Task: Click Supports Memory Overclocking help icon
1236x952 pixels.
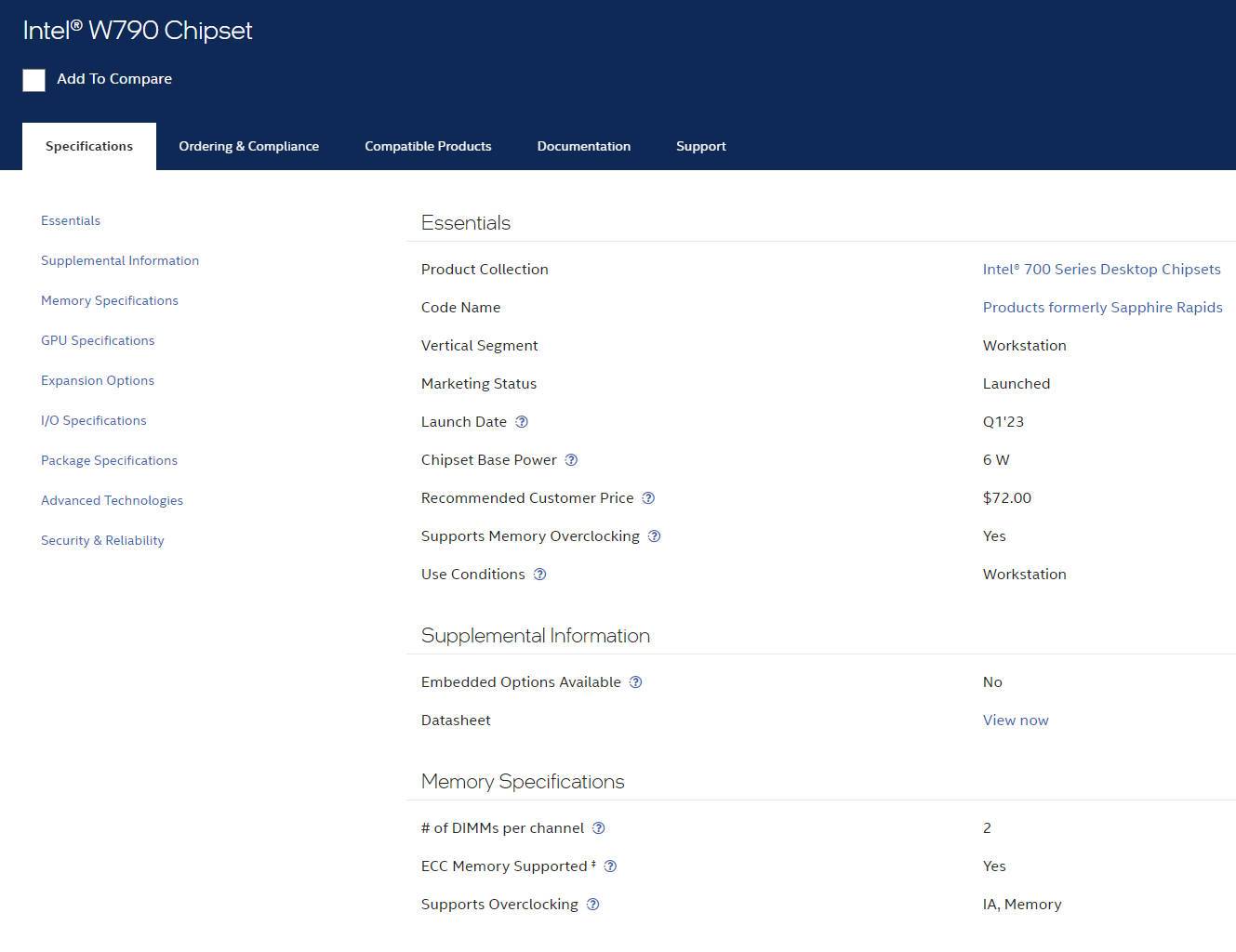Action: [x=654, y=536]
